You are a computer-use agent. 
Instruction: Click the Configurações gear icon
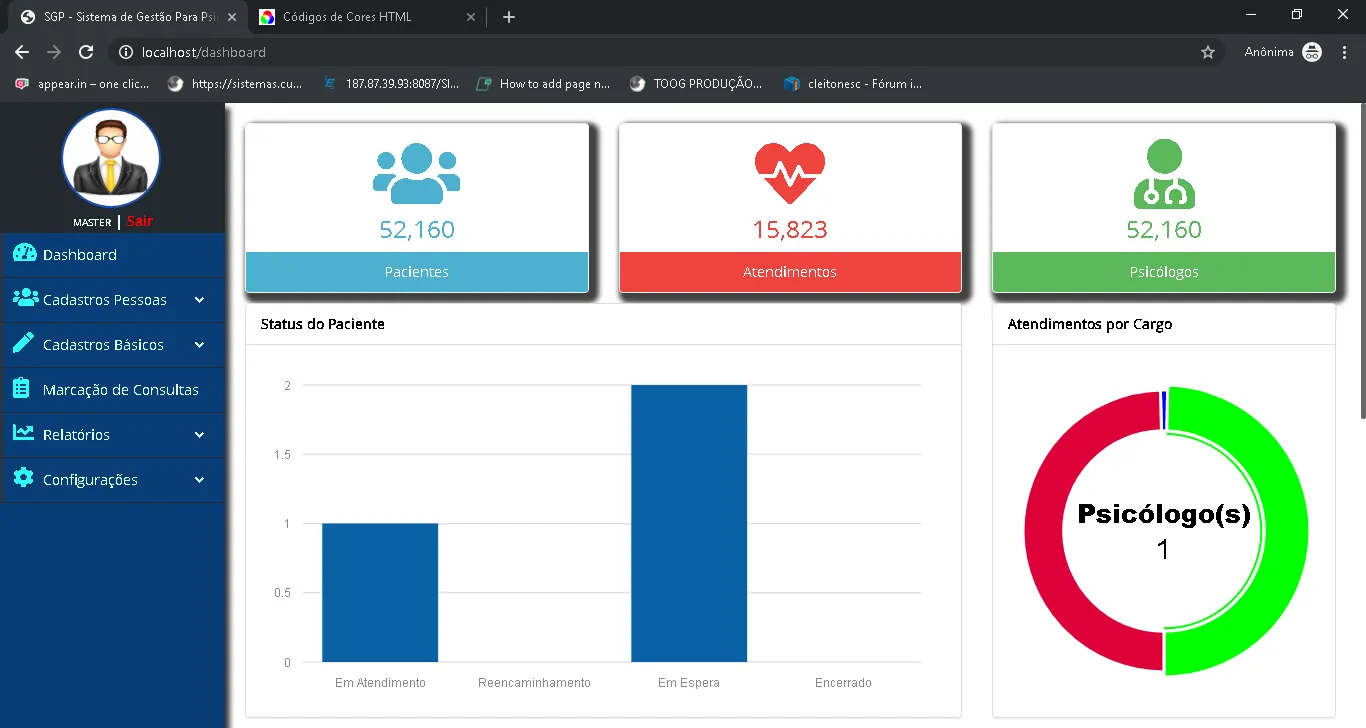click(23, 478)
